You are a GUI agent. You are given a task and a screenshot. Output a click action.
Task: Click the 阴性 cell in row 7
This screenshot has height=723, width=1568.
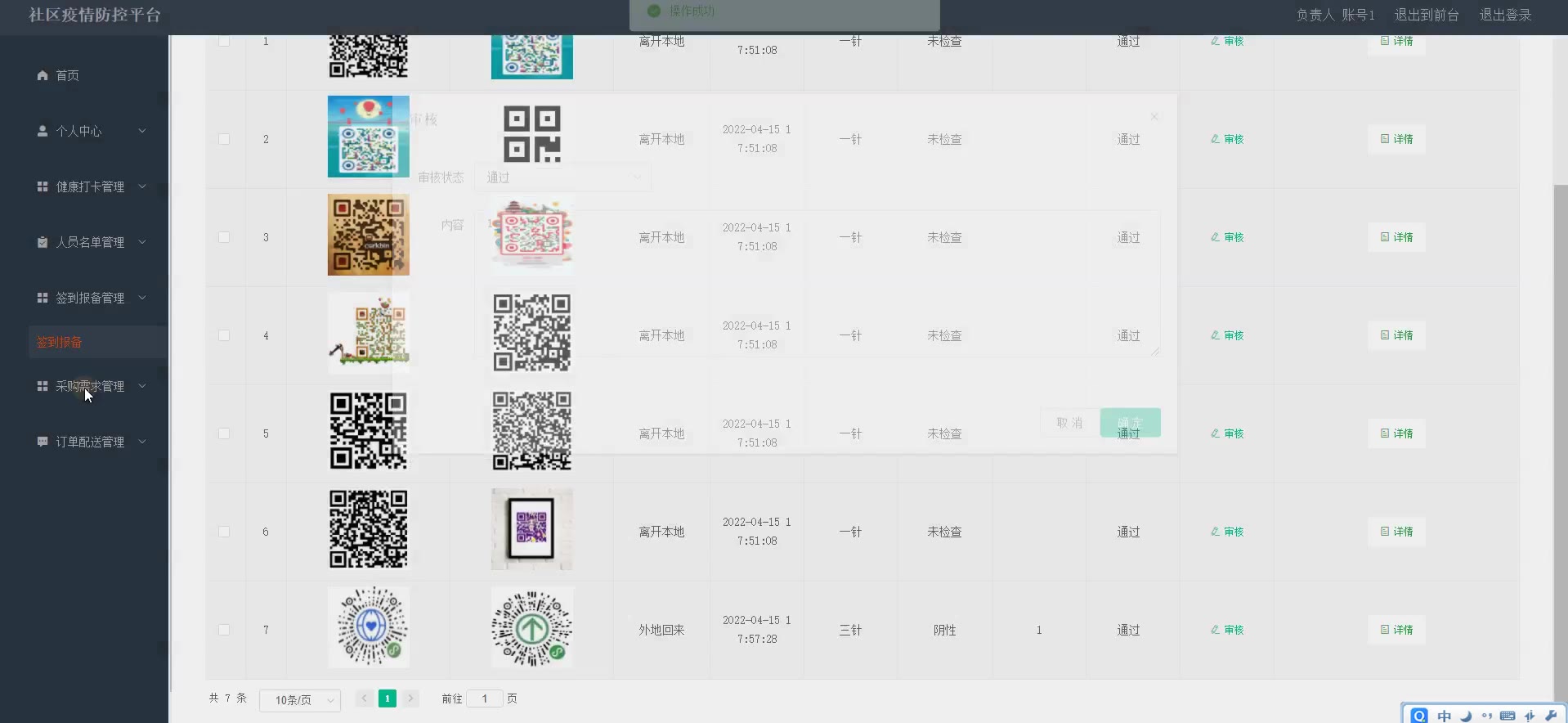point(944,630)
